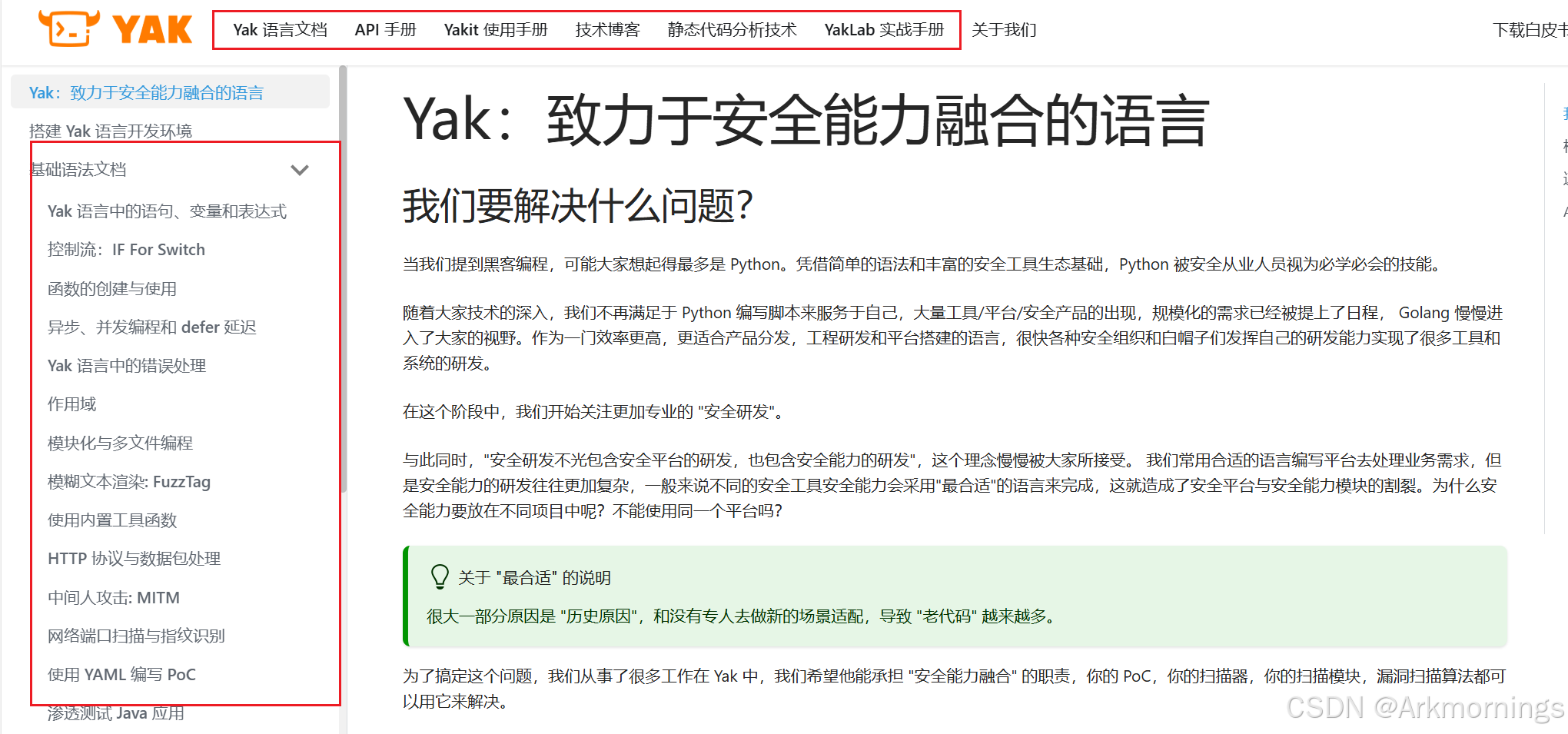
Task: Click the light bulb icon in the green note
Action: pos(439,576)
